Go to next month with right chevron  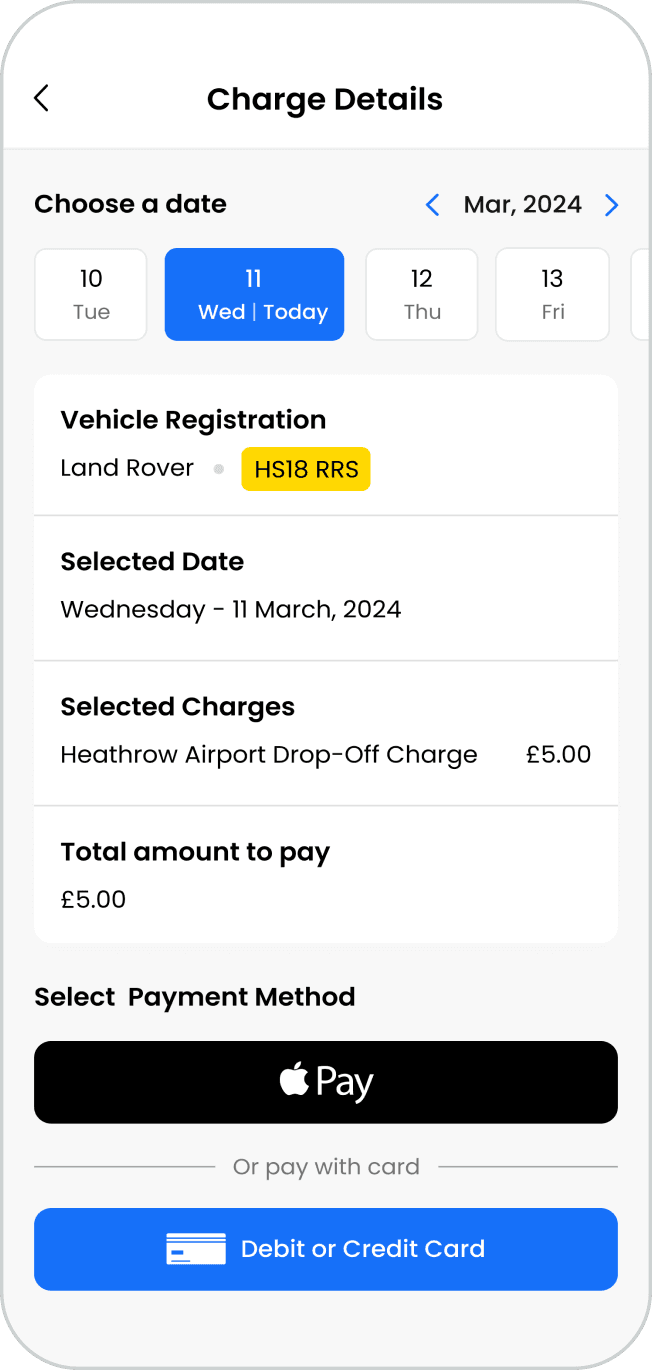(x=612, y=205)
